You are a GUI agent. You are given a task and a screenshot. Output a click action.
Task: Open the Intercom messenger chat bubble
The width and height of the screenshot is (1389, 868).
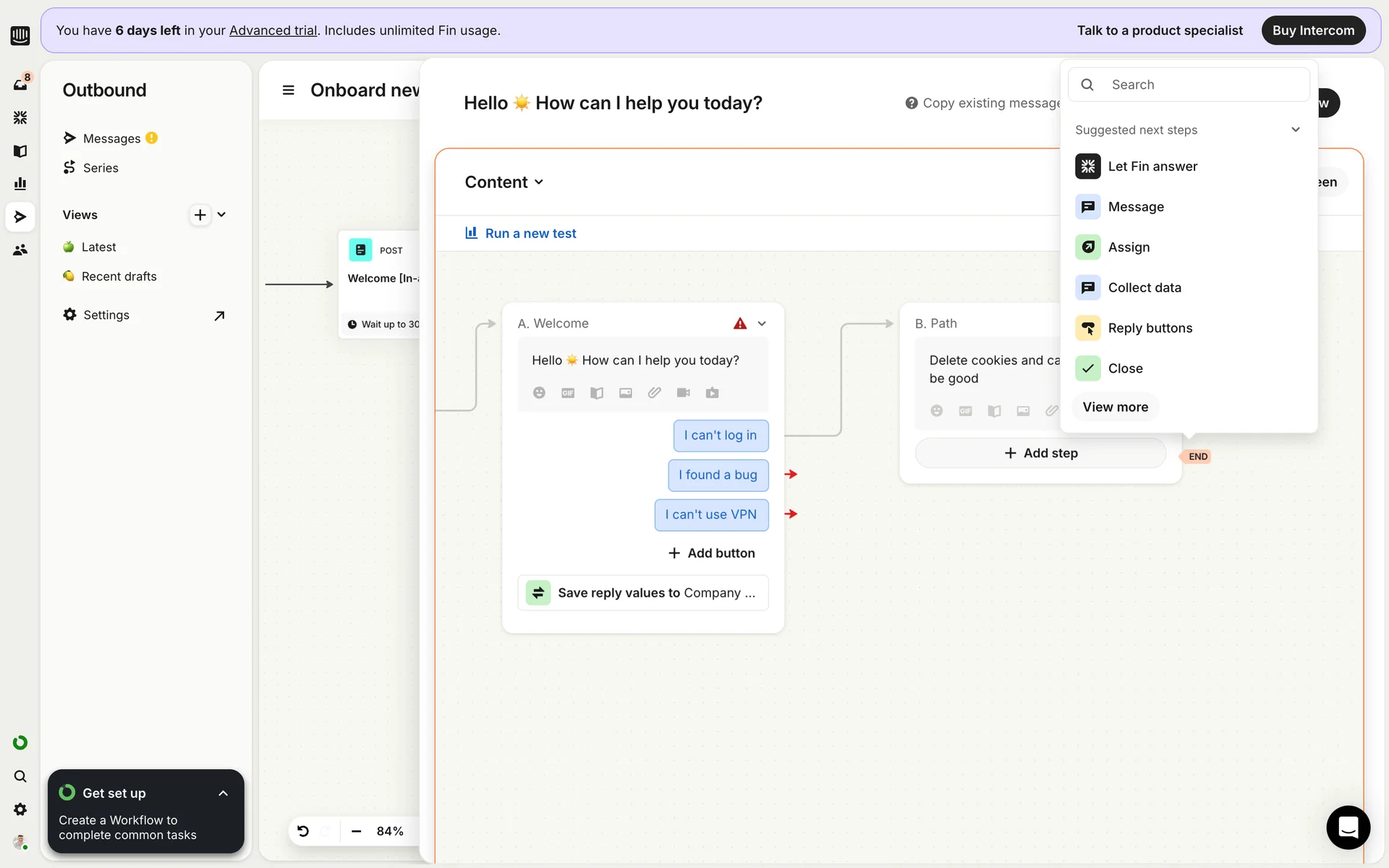1348,827
